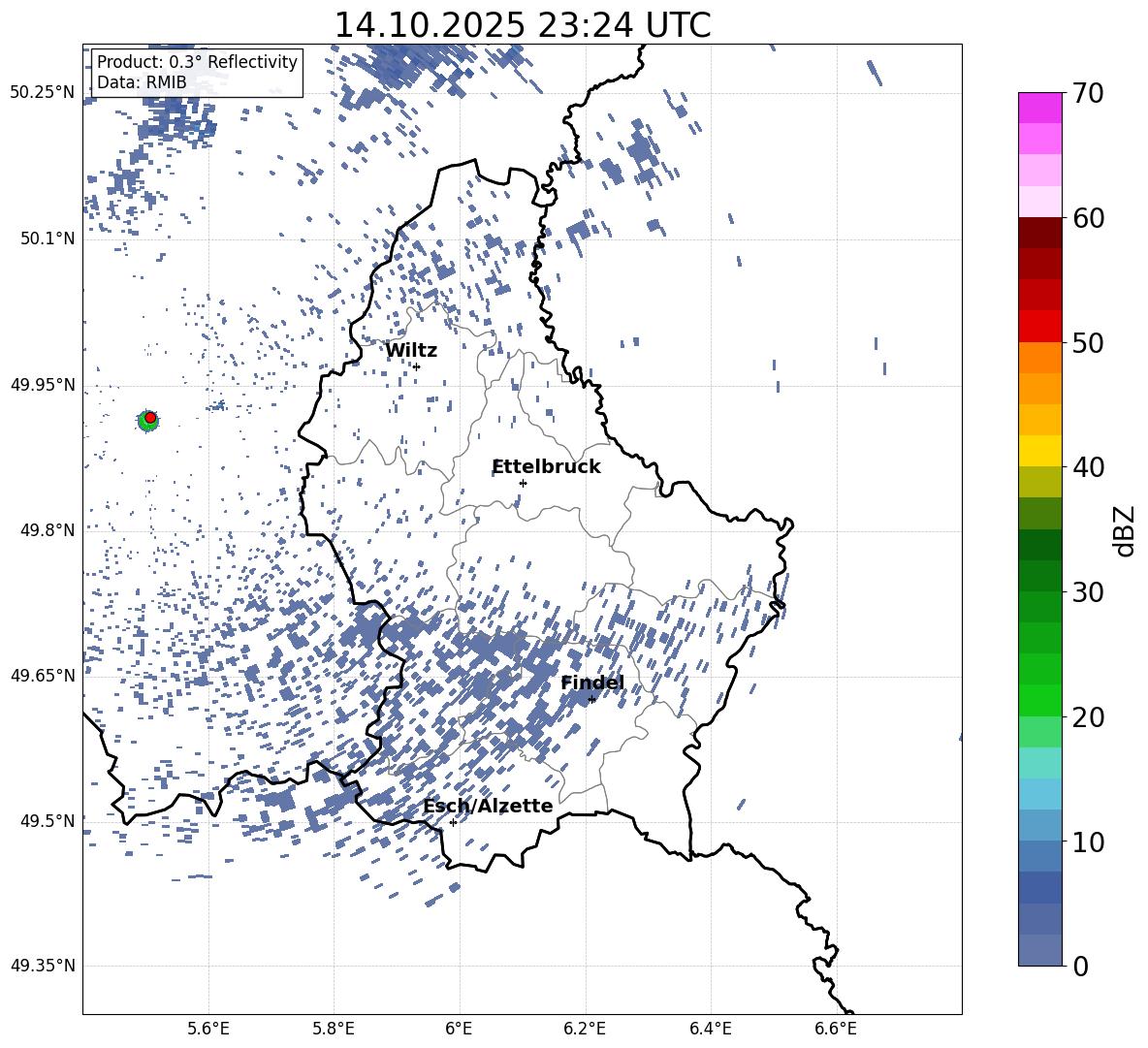Screen dimensions: 1148x1048
Task: Click the 49.95°N latitude label
Action: click(x=43, y=385)
